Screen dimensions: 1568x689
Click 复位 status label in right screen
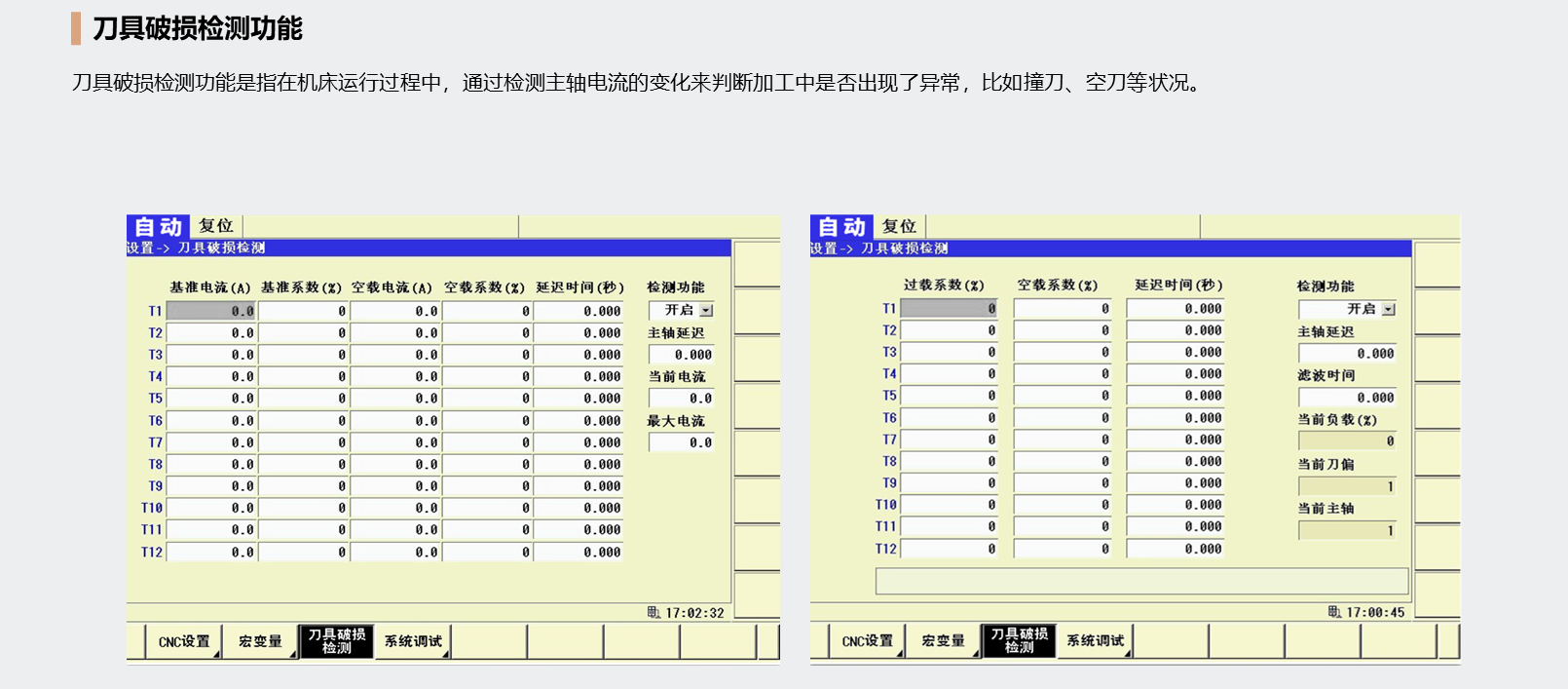[x=899, y=226]
